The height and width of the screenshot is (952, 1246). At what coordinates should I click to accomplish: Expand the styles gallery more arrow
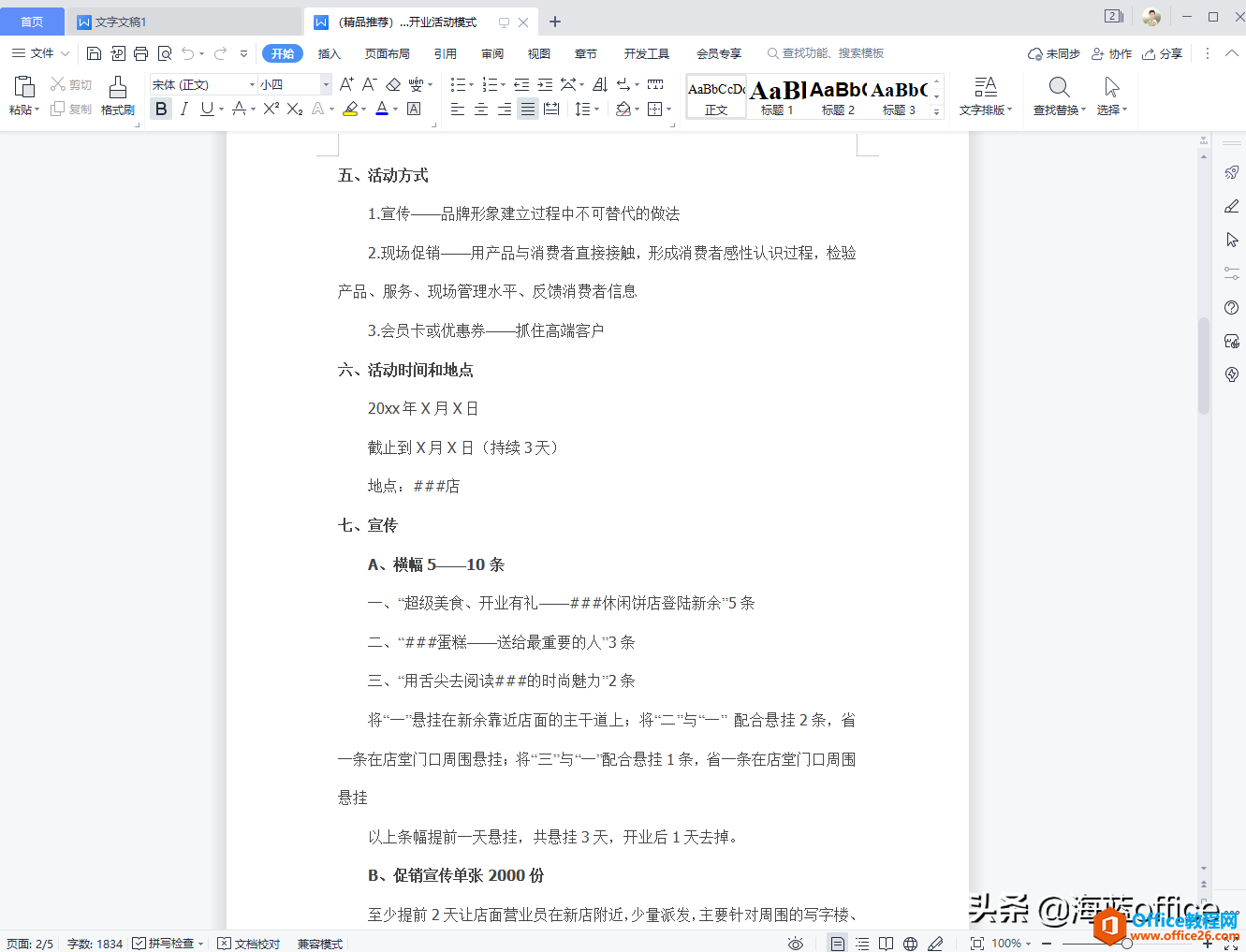click(x=936, y=112)
